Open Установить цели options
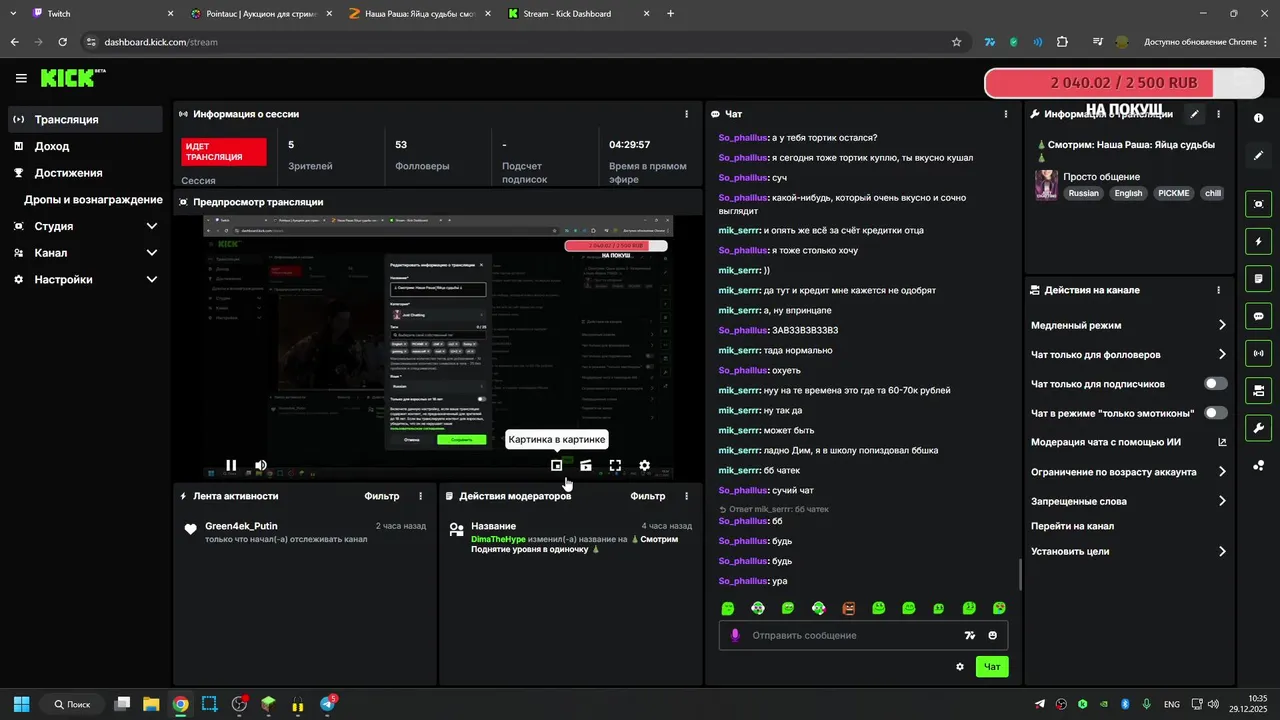Viewport: 1280px width, 720px height. (1129, 551)
